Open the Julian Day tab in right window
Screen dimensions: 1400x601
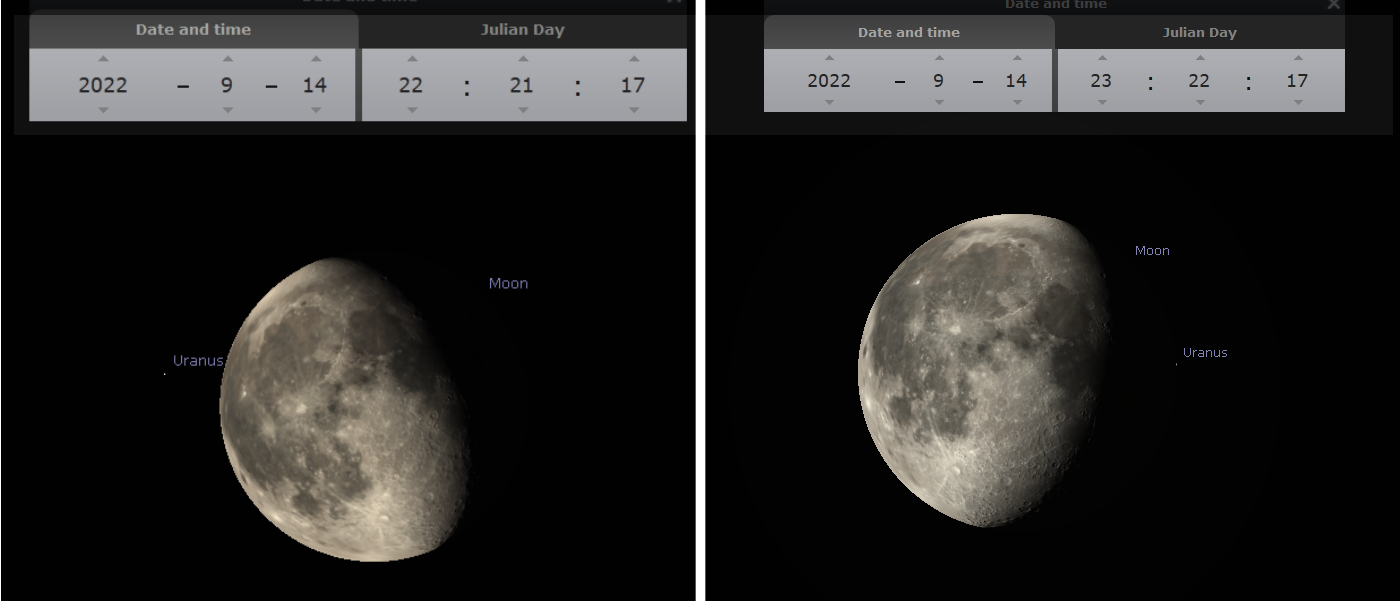(x=1200, y=32)
